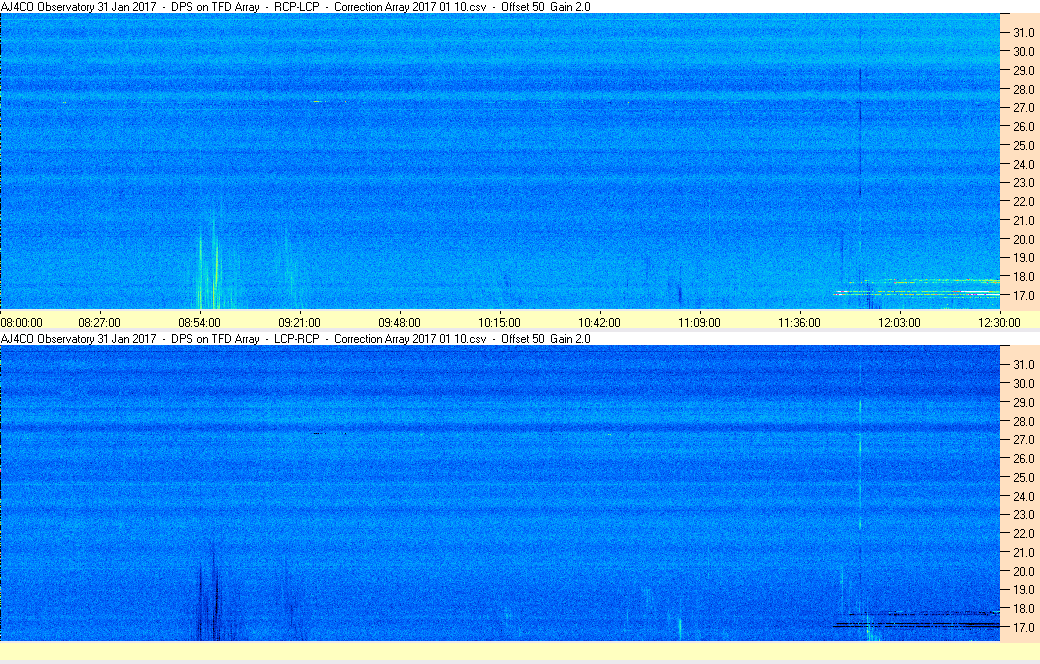Click "Correction Array 2017 01 10.csv" in RCP-LCP title
1040x664 pixels.
click(x=410, y=7)
